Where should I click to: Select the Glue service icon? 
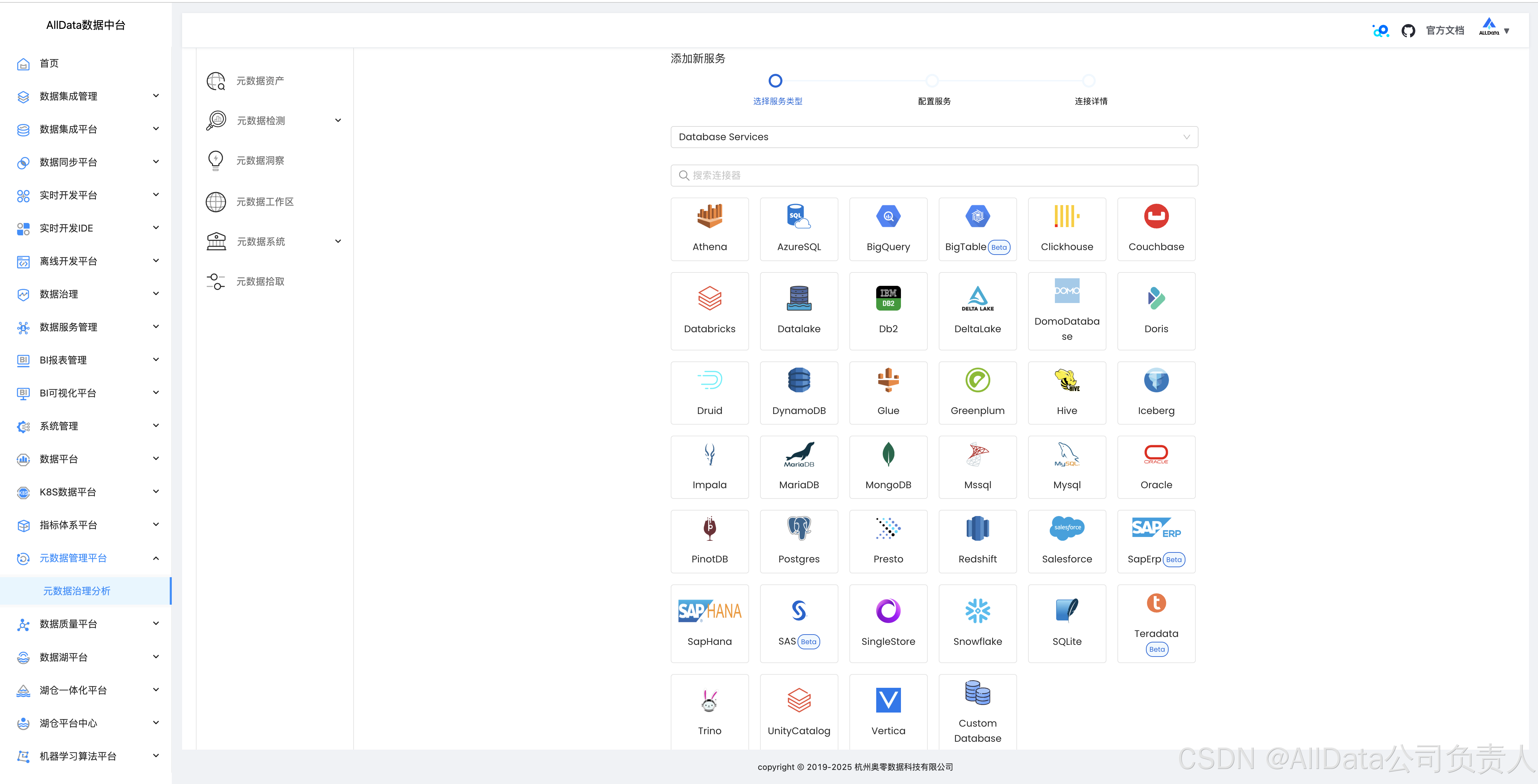coord(888,380)
